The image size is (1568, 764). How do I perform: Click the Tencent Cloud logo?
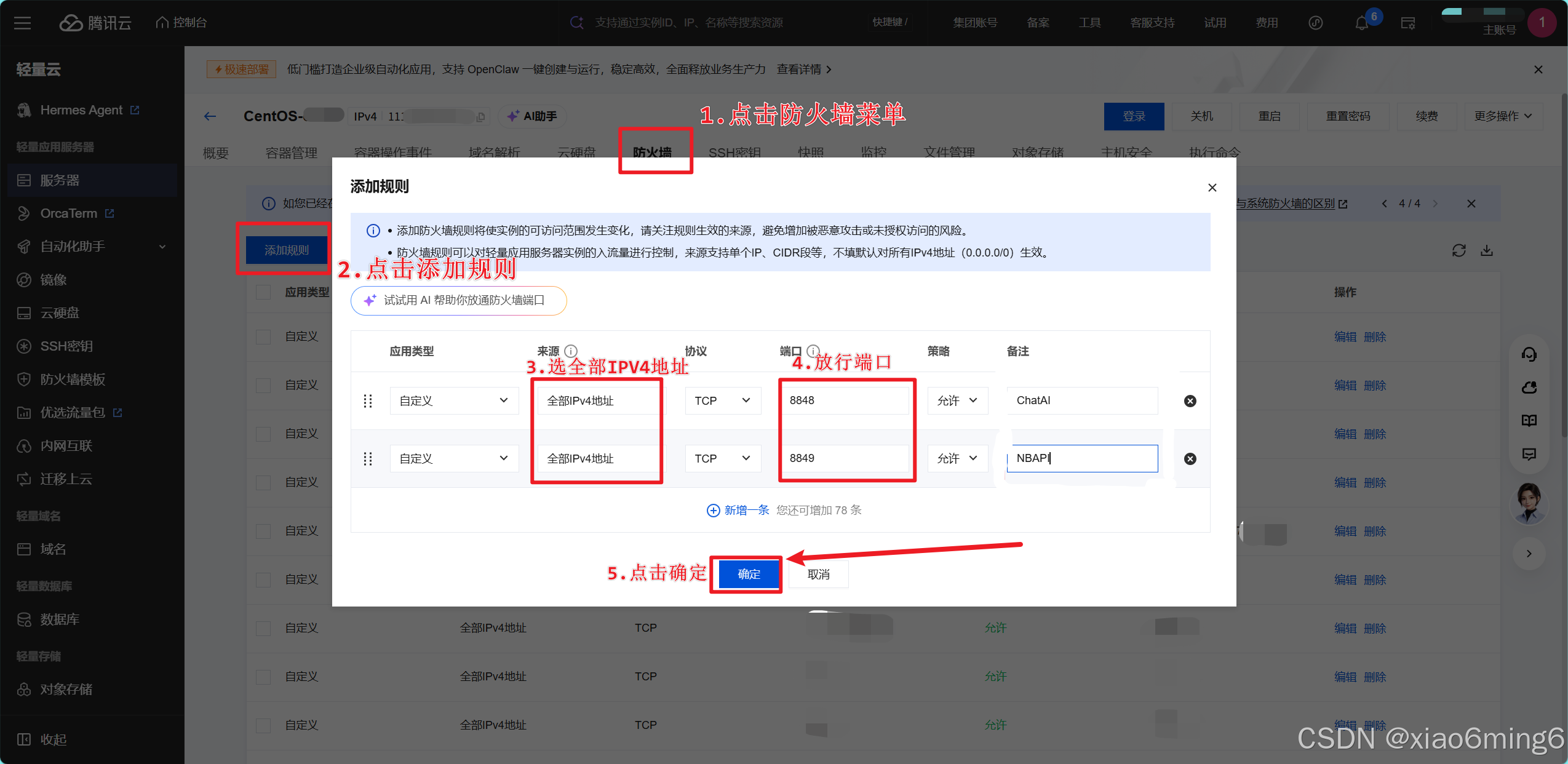[x=95, y=23]
